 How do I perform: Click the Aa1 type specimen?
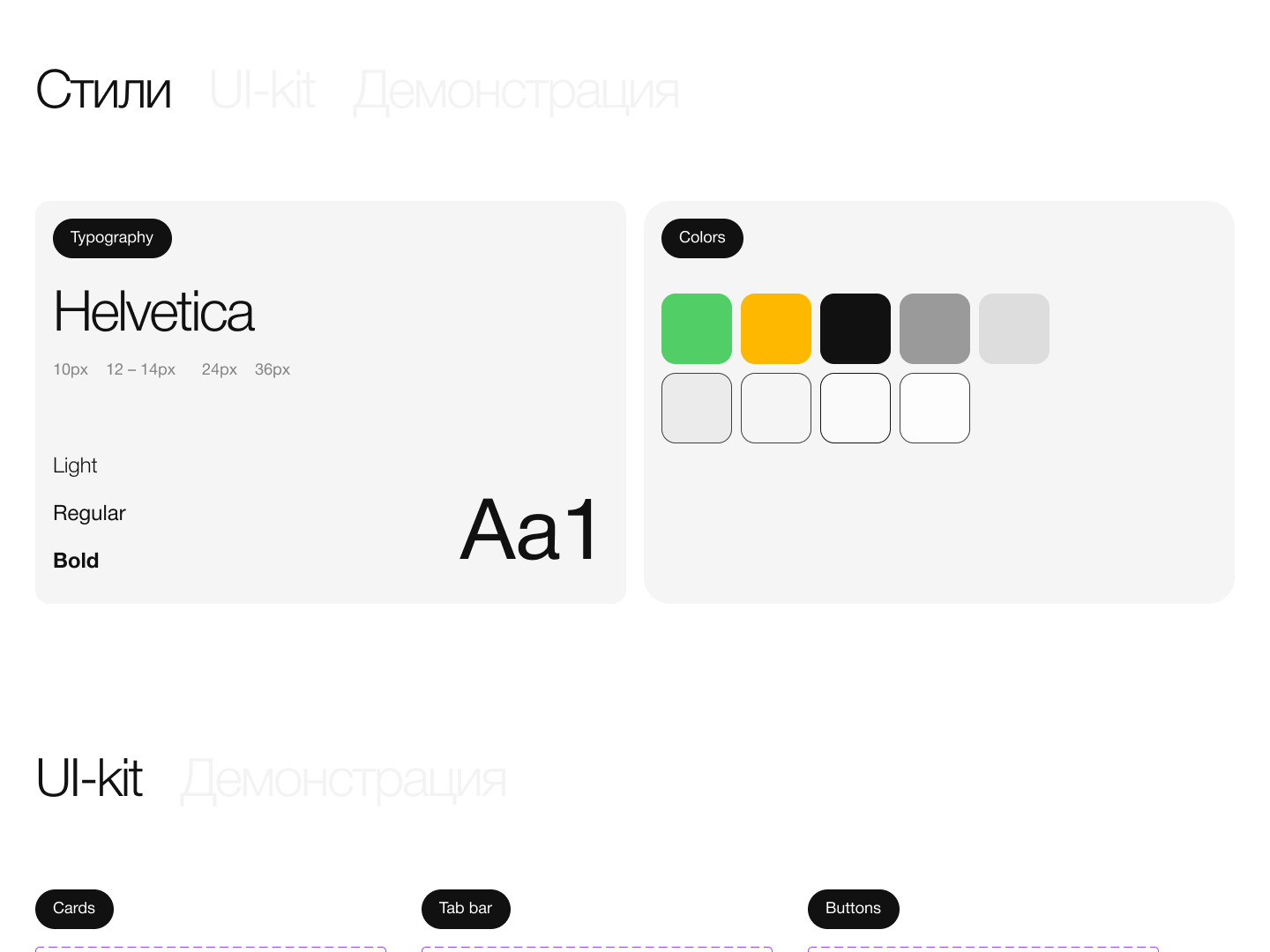529,530
